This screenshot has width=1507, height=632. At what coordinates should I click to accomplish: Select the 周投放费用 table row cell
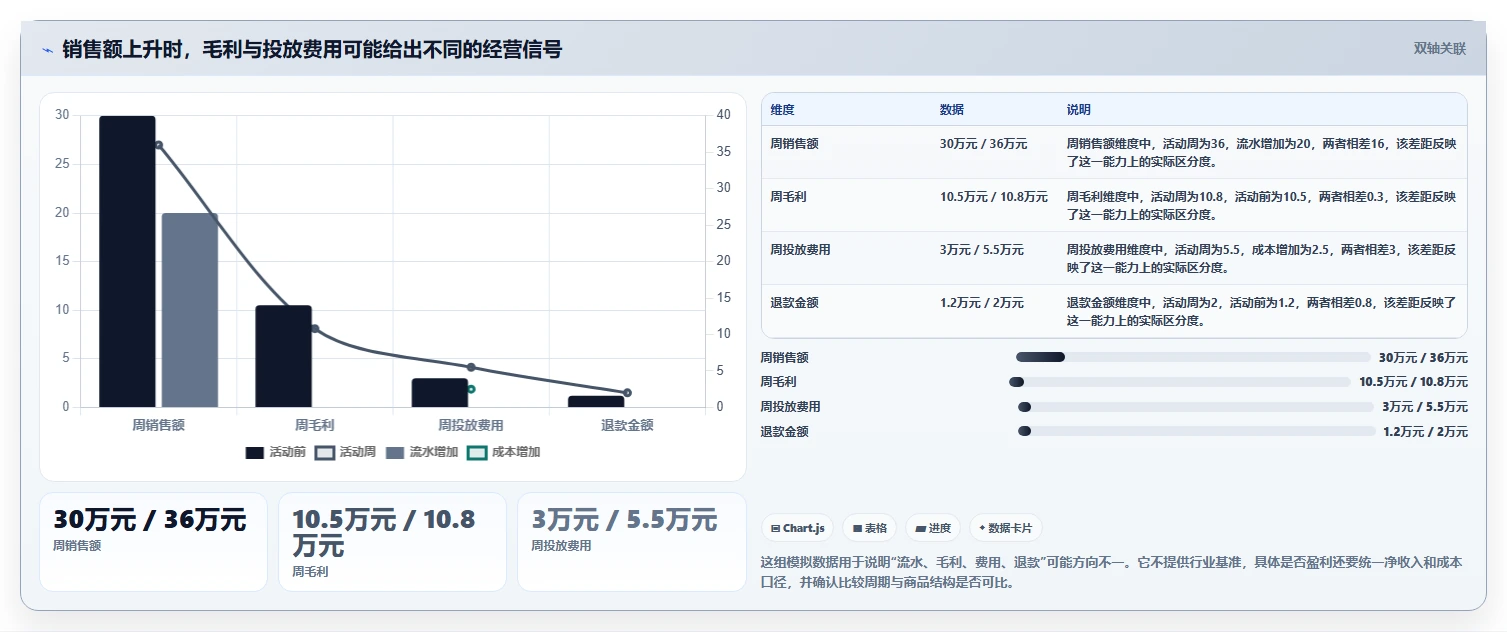800,250
